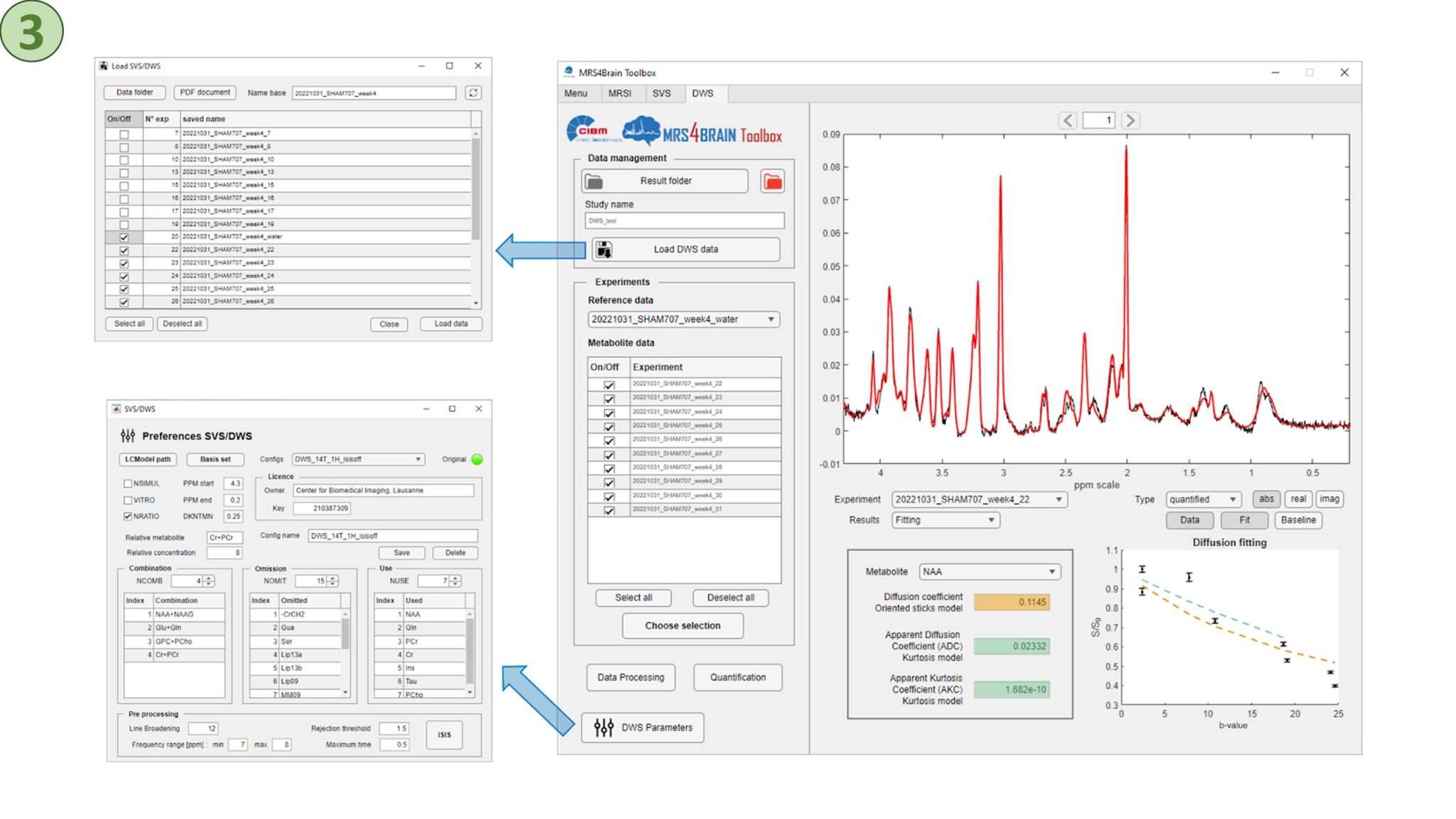Switch to the SVS tab

click(661, 93)
